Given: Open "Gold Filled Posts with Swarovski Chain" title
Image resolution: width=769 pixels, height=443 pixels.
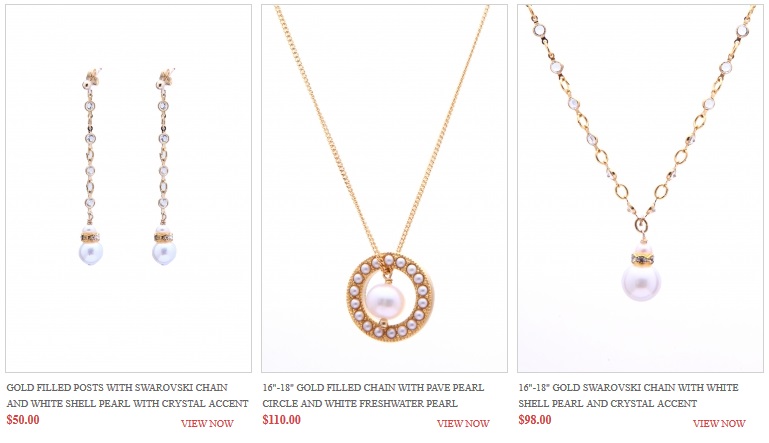Looking at the screenshot, I should click(x=117, y=388).
